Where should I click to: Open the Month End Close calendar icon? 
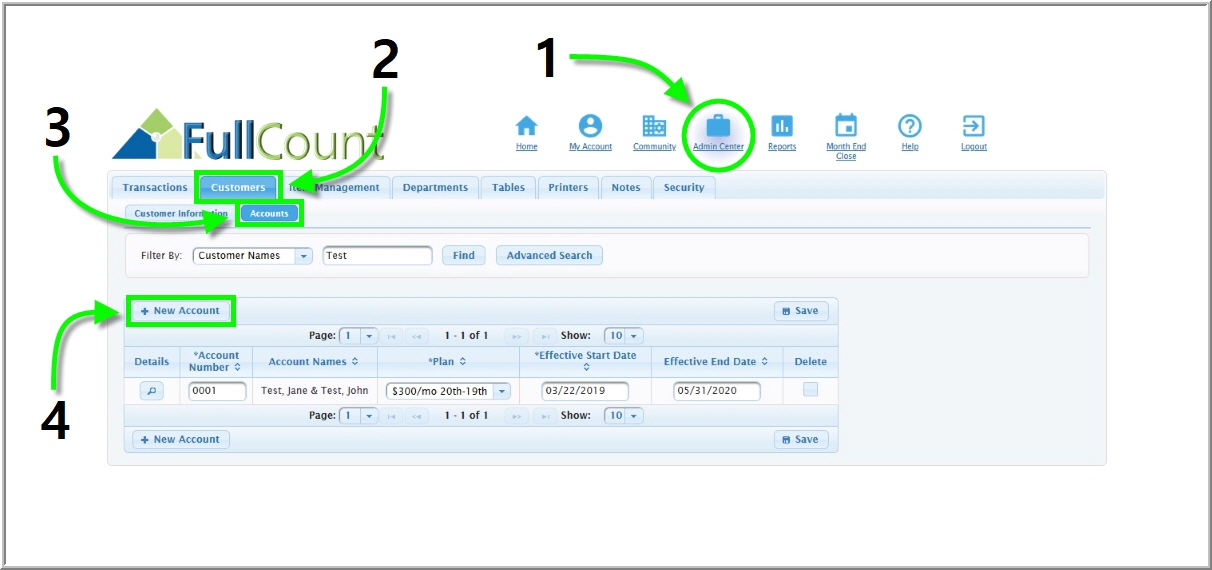pos(846,126)
